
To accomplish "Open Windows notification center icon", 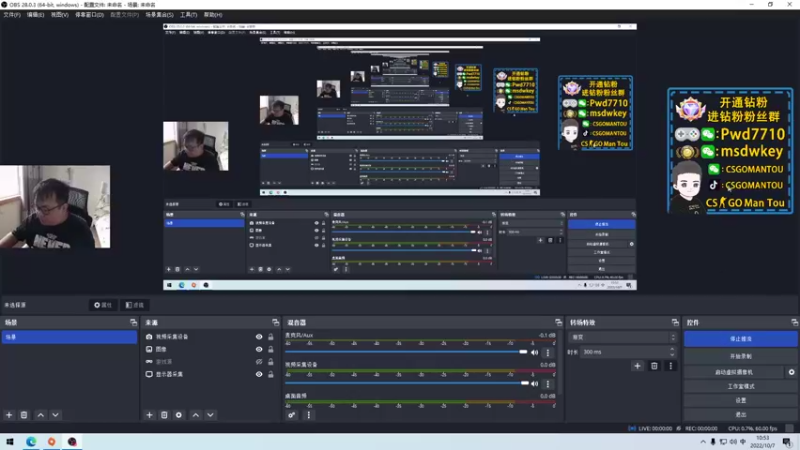I will coord(787,441).
